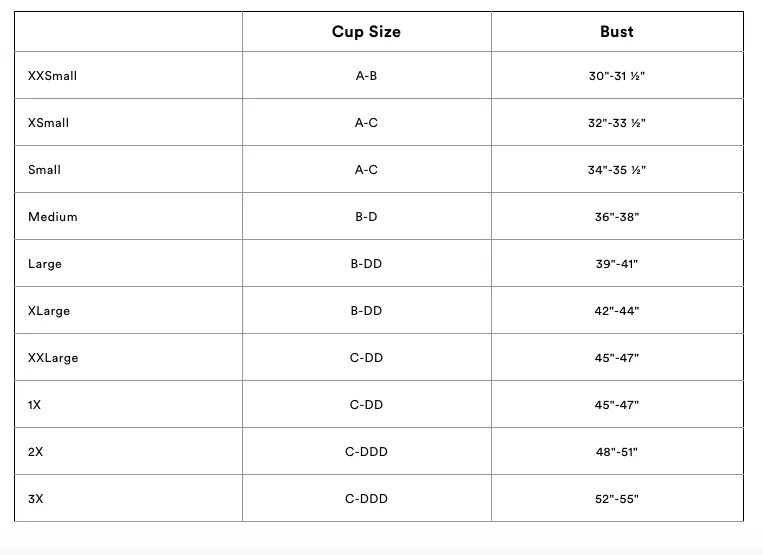The height and width of the screenshot is (555, 763).
Task: Select the Large size row label
Action: [x=45, y=264]
